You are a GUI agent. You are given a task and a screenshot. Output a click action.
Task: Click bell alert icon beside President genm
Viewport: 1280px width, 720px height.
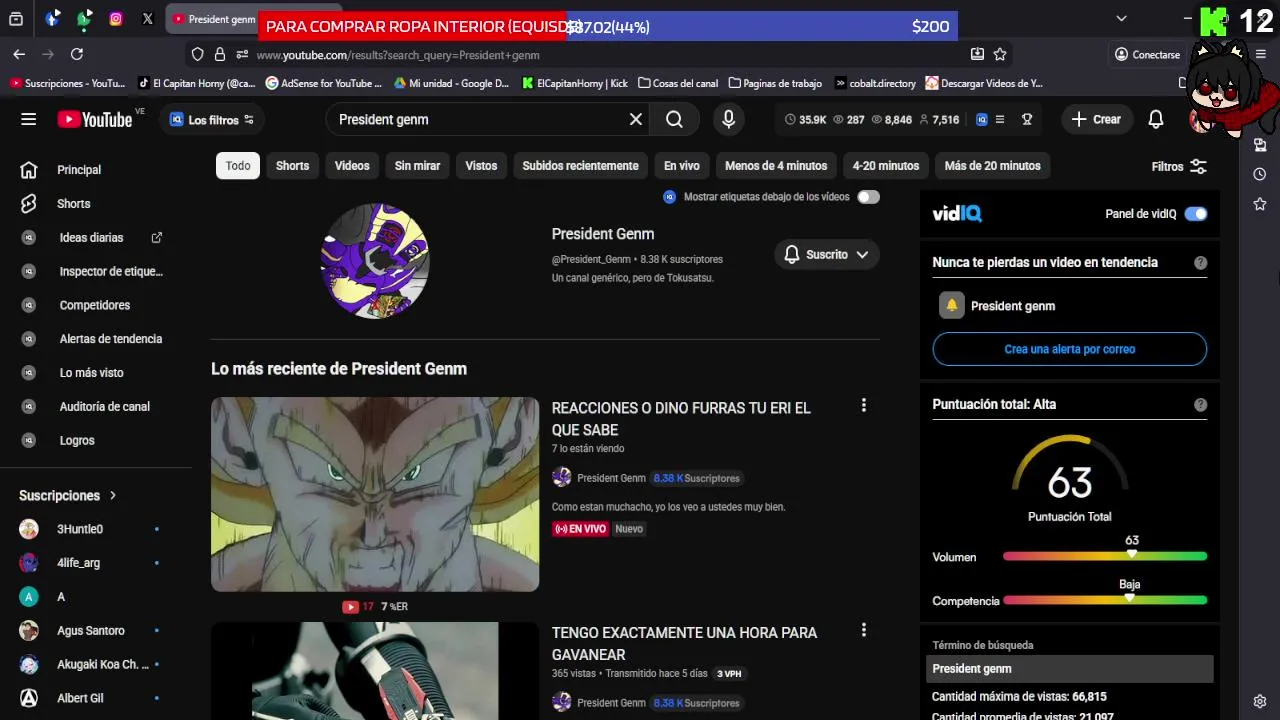tap(952, 306)
